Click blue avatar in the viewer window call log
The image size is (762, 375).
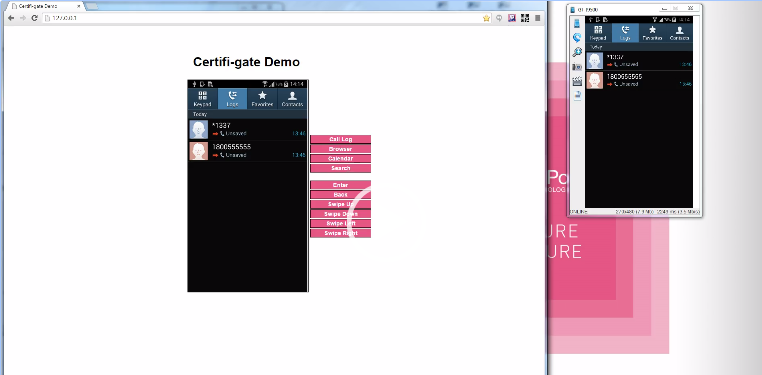[x=595, y=61]
